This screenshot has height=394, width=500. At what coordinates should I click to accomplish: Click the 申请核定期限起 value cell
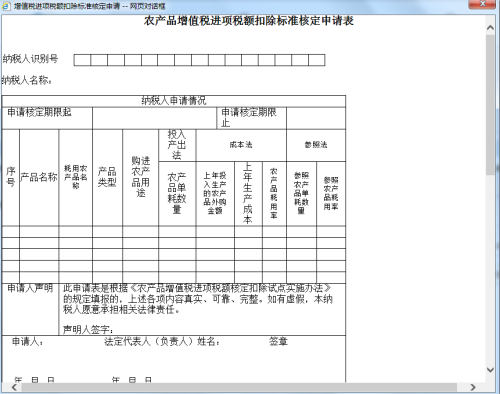[154, 118]
